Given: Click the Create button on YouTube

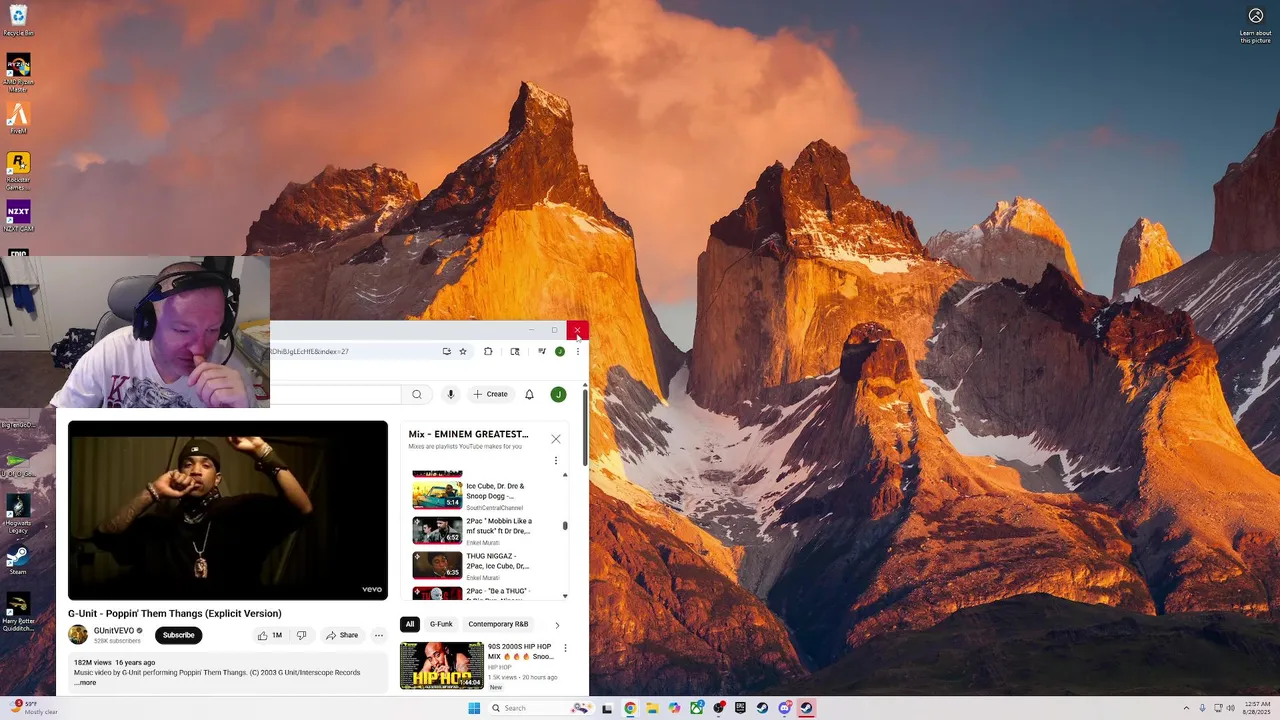Looking at the screenshot, I should click(491, 394).
